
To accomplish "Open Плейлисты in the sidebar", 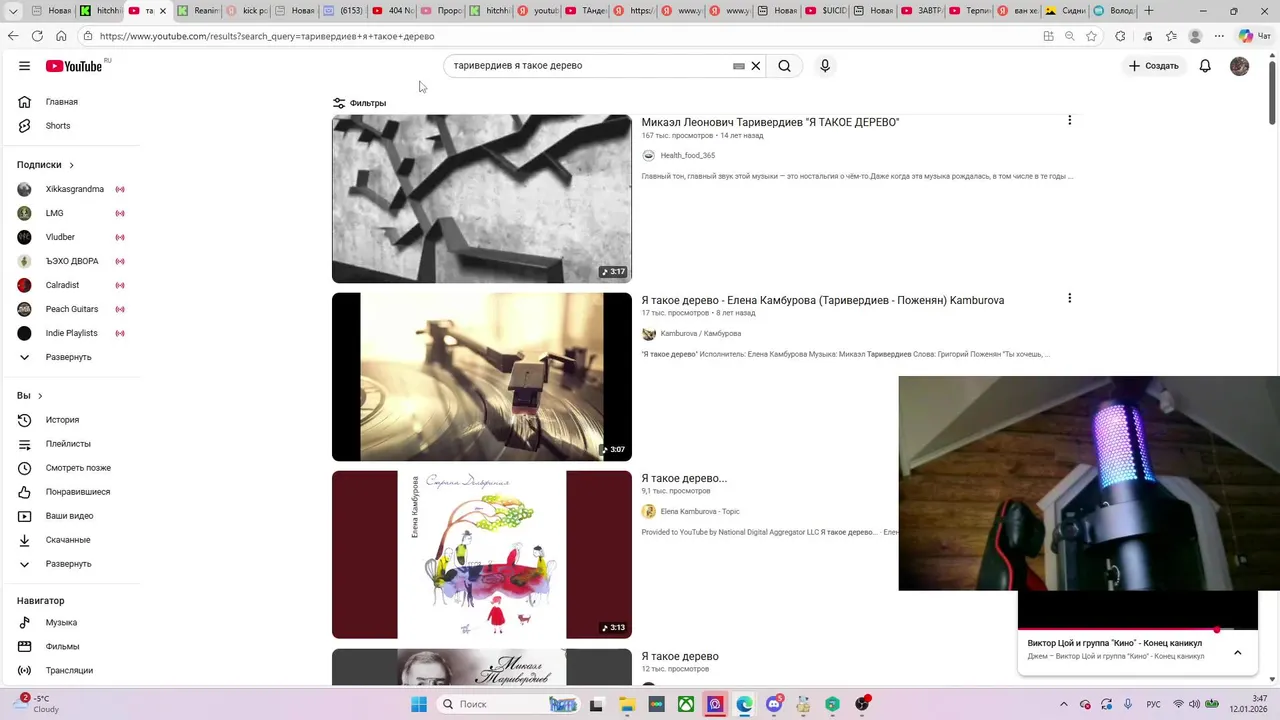I will click(70, 444).
